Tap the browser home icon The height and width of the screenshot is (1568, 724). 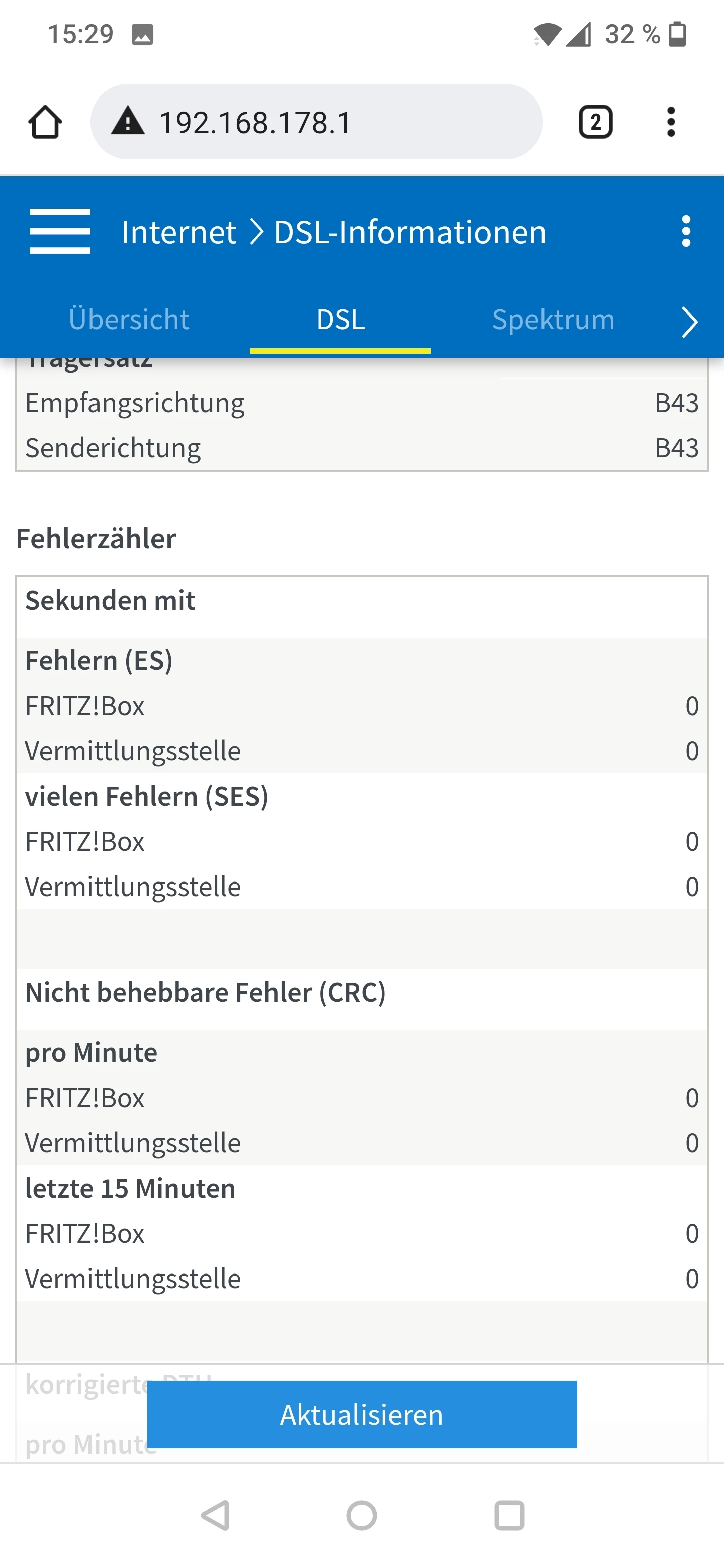(x=45, y=122)
